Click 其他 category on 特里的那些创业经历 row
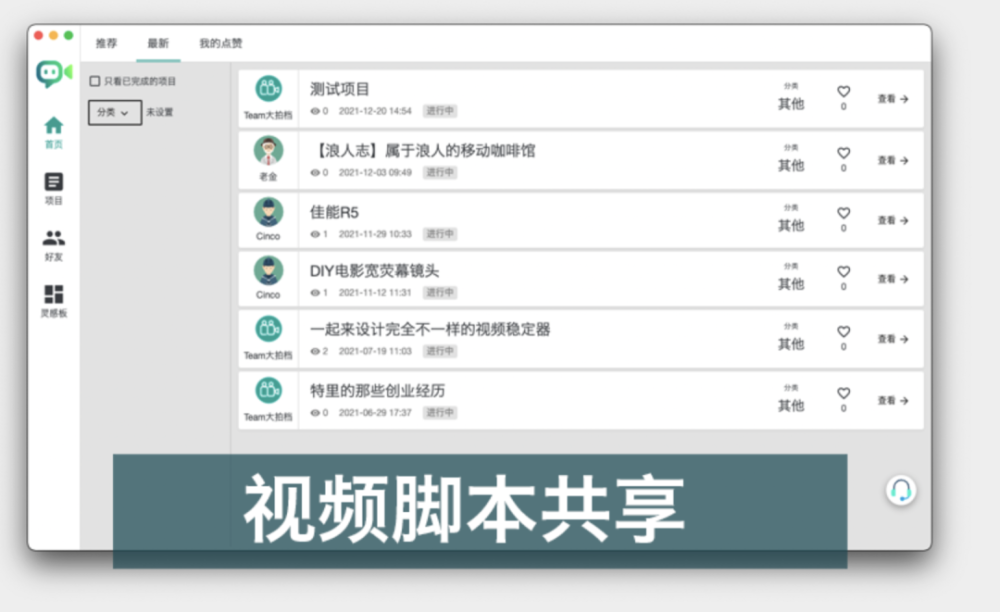 (791, 405)
